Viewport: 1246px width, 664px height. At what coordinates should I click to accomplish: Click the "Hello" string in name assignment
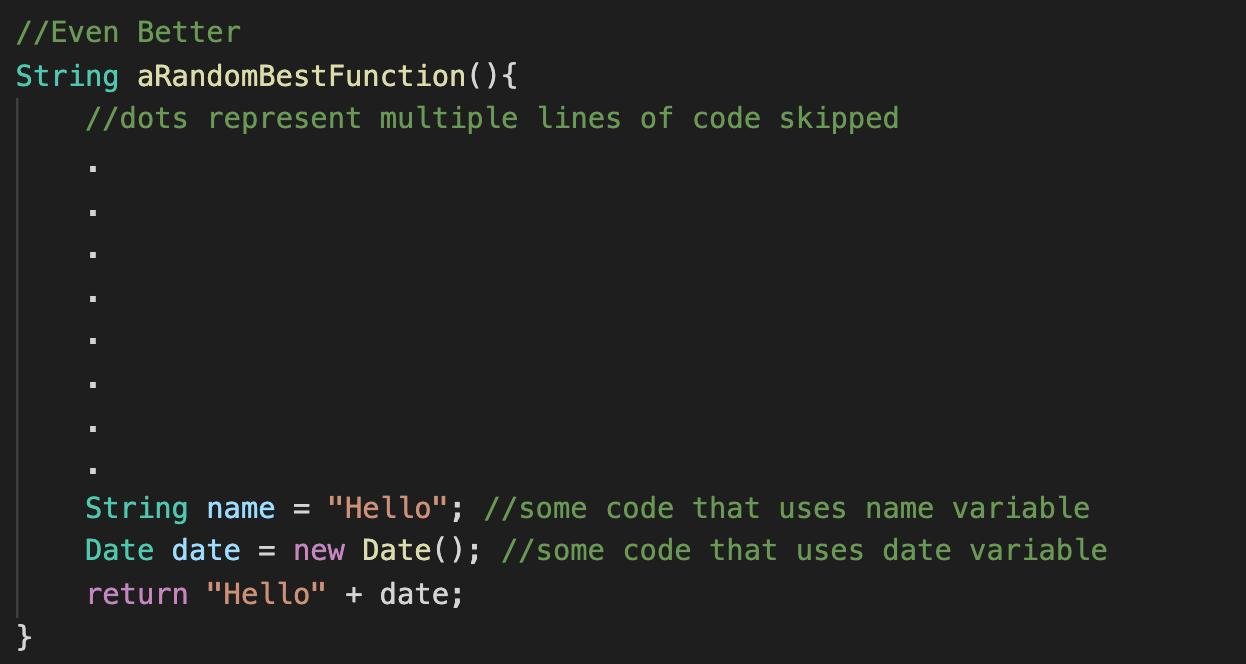[x=387, y=508]
